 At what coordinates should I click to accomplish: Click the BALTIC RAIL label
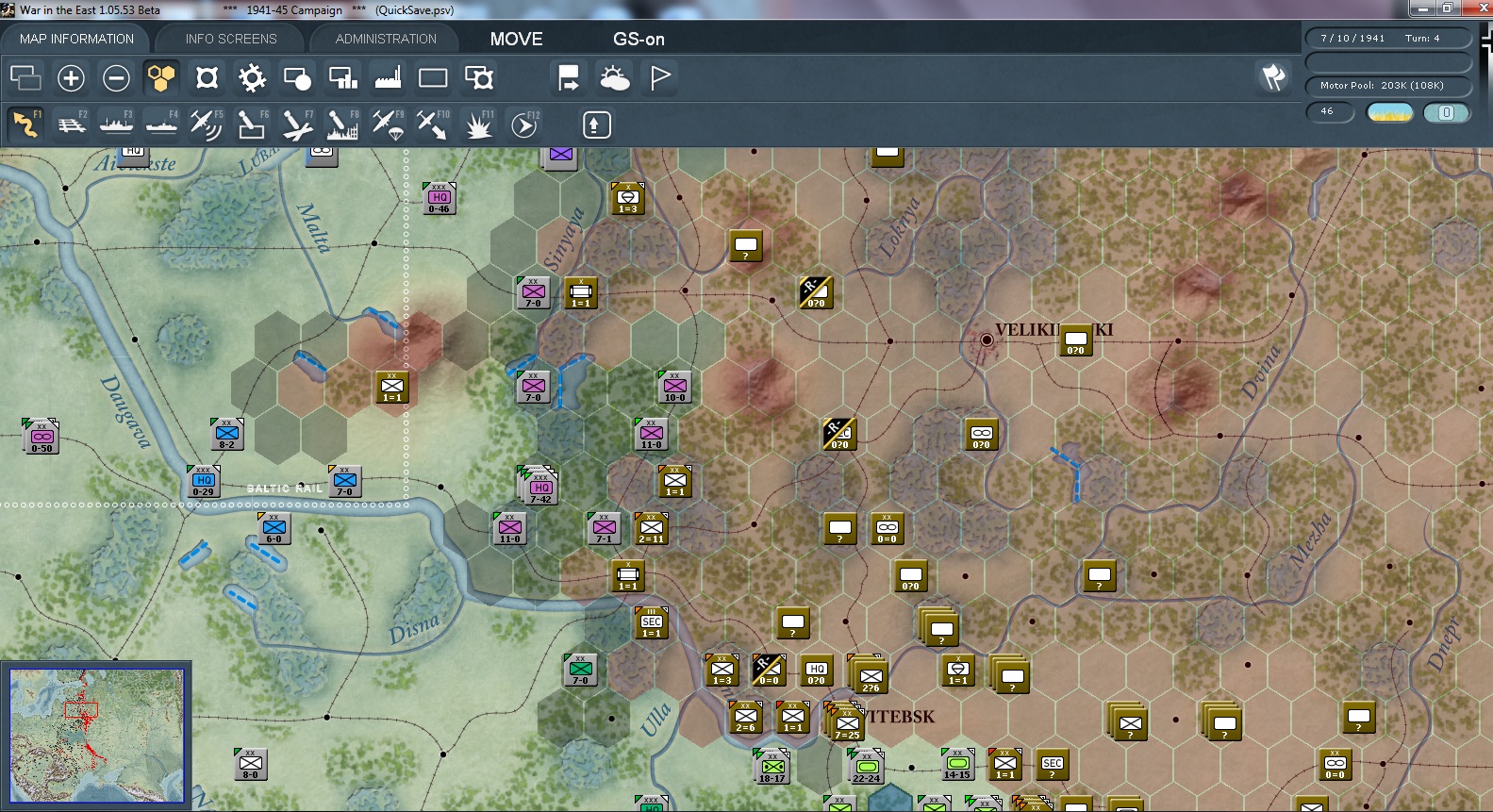[284, 489]
